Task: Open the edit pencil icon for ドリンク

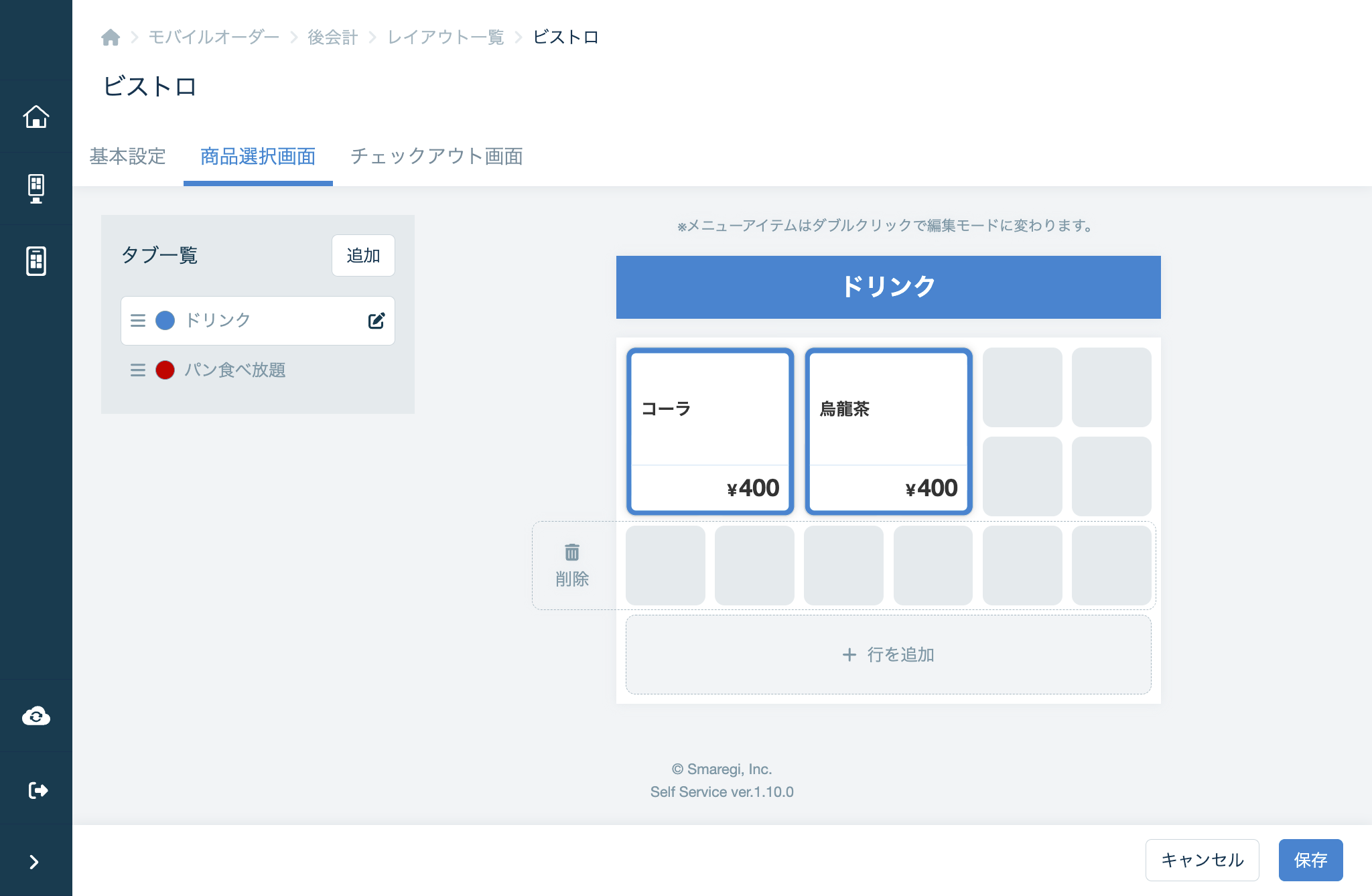Action: tap(376, 320)
